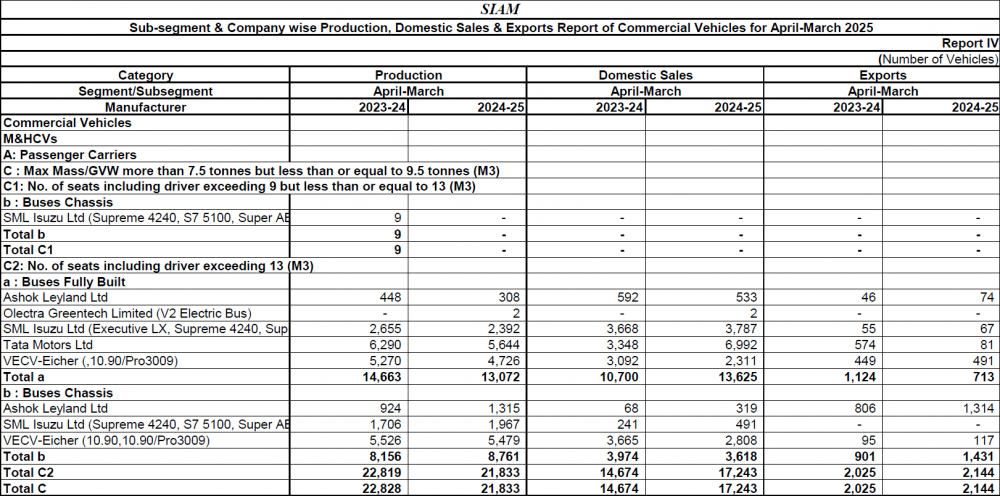Click the 'Report IV' label

coord(969,43)
